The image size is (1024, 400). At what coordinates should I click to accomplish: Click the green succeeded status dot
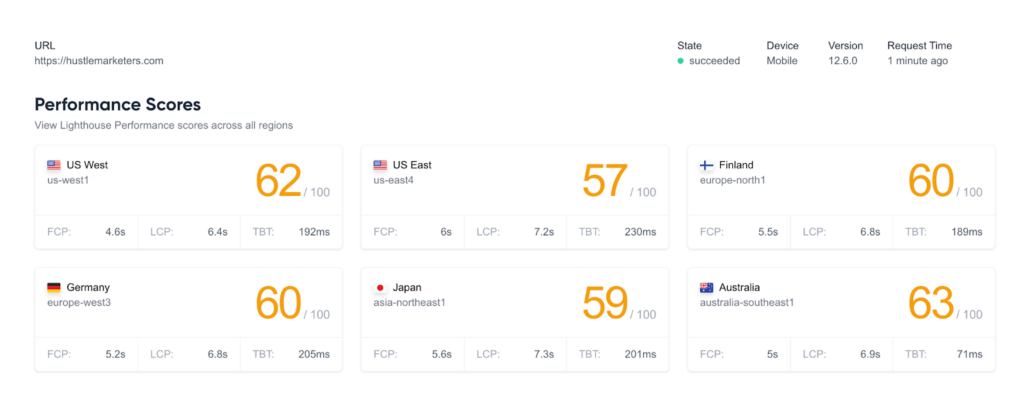[x=681, y=61]
